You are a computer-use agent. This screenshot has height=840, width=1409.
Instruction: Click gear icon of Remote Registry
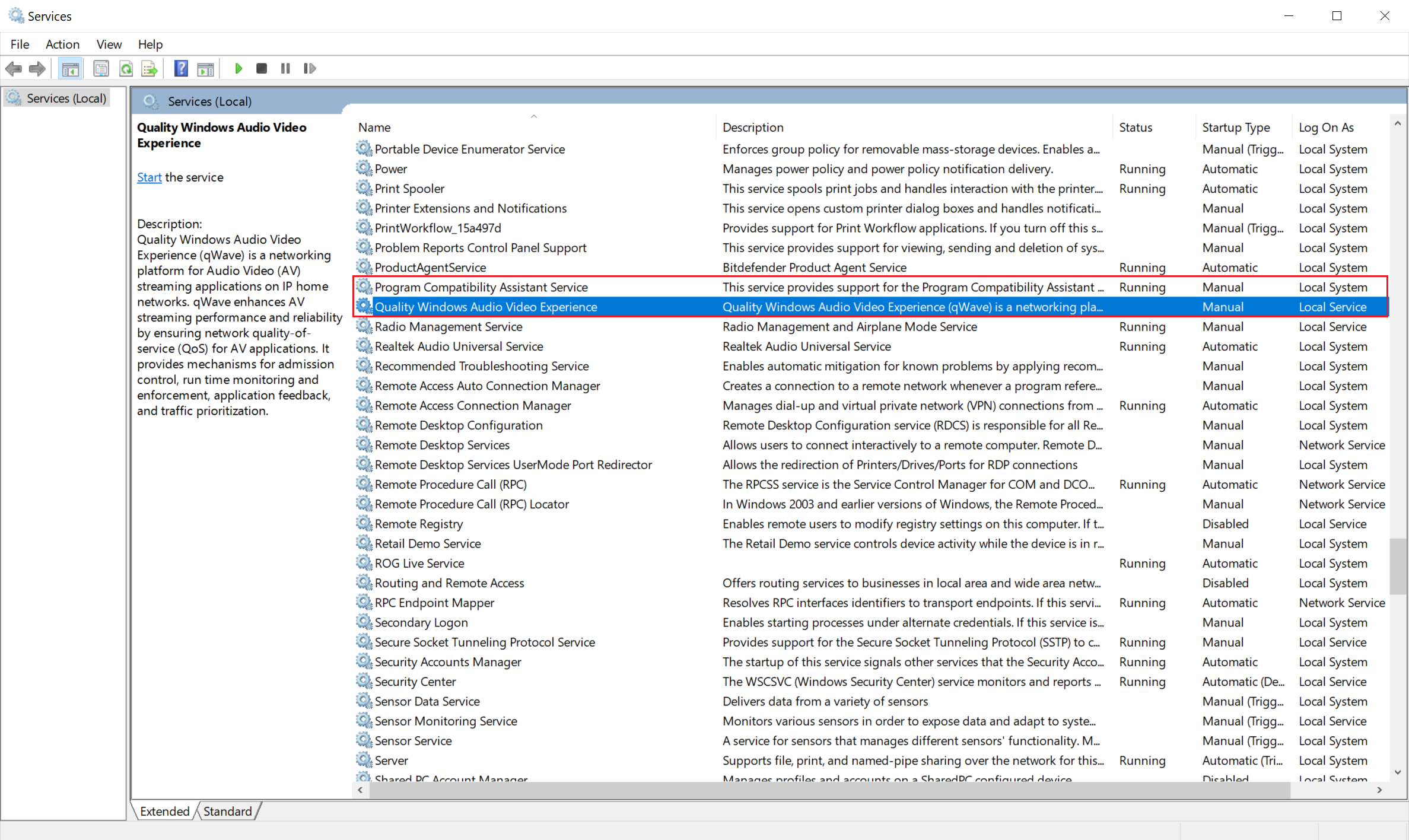[x=364, y=524]
